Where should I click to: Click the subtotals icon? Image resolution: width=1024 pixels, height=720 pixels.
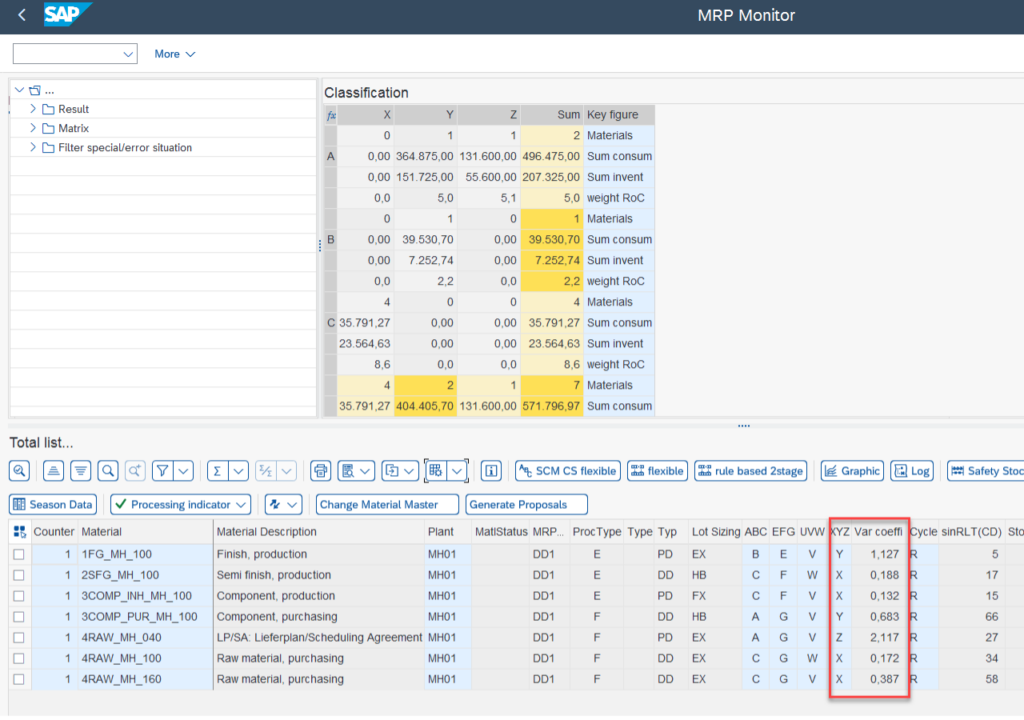click(265, 470)
